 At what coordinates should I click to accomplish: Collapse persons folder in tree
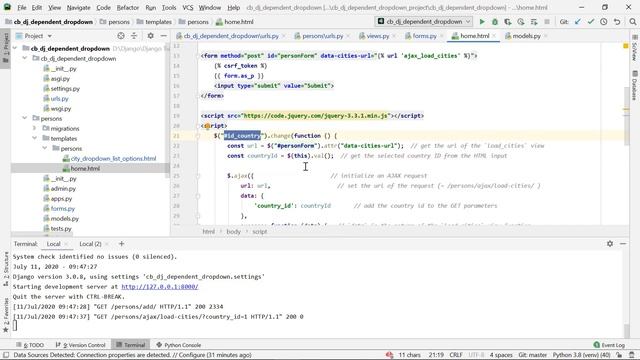(x=25, y=118)
